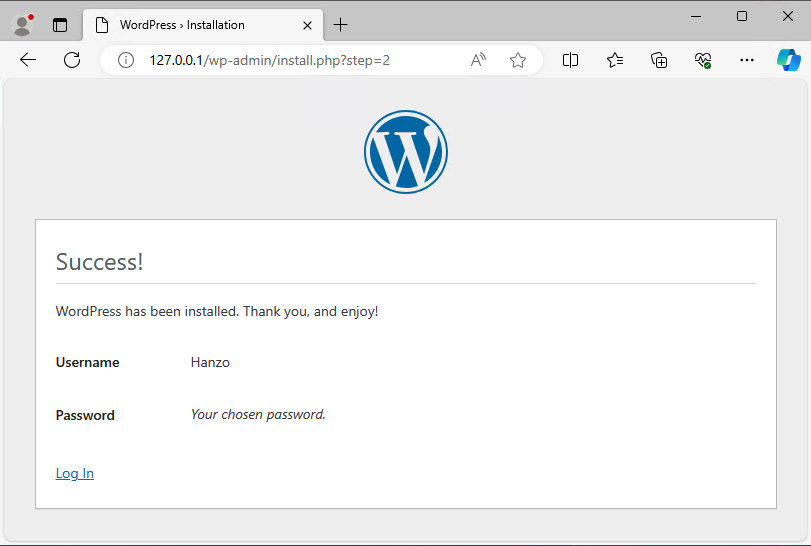Add this page to favorites star
The width and height of the screenshot is (811, 546).
pyautogui.click(x=518, y=60)
